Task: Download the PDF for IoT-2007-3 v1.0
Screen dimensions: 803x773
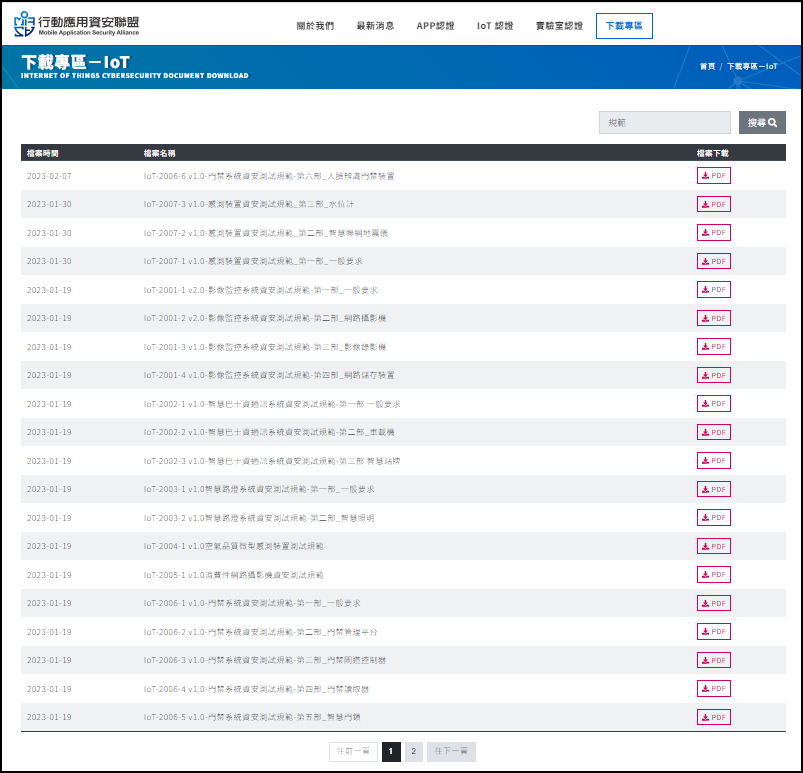Action: [713, 204]
